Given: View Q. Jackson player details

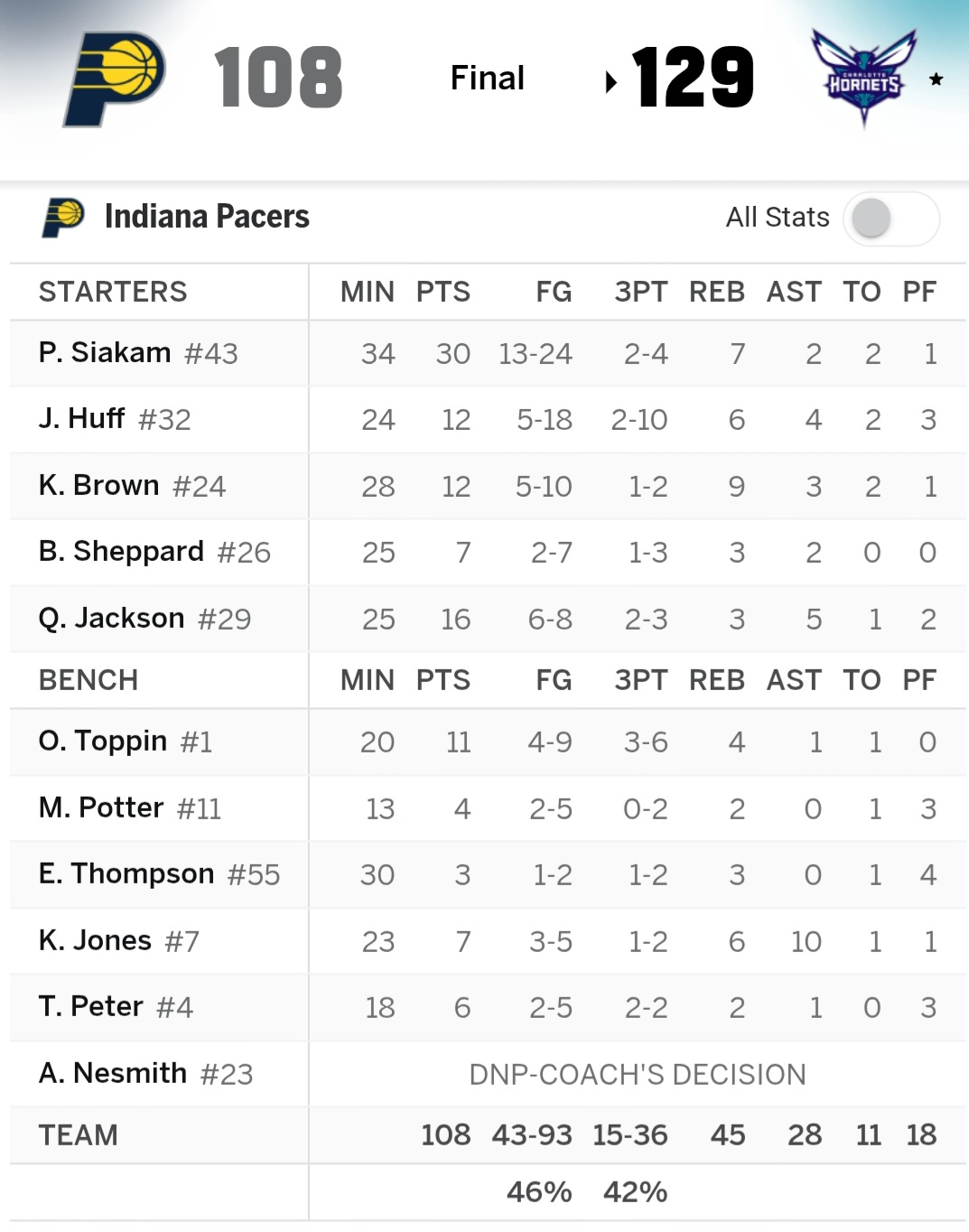Looking at the screenshot, I should coord(112,618).
